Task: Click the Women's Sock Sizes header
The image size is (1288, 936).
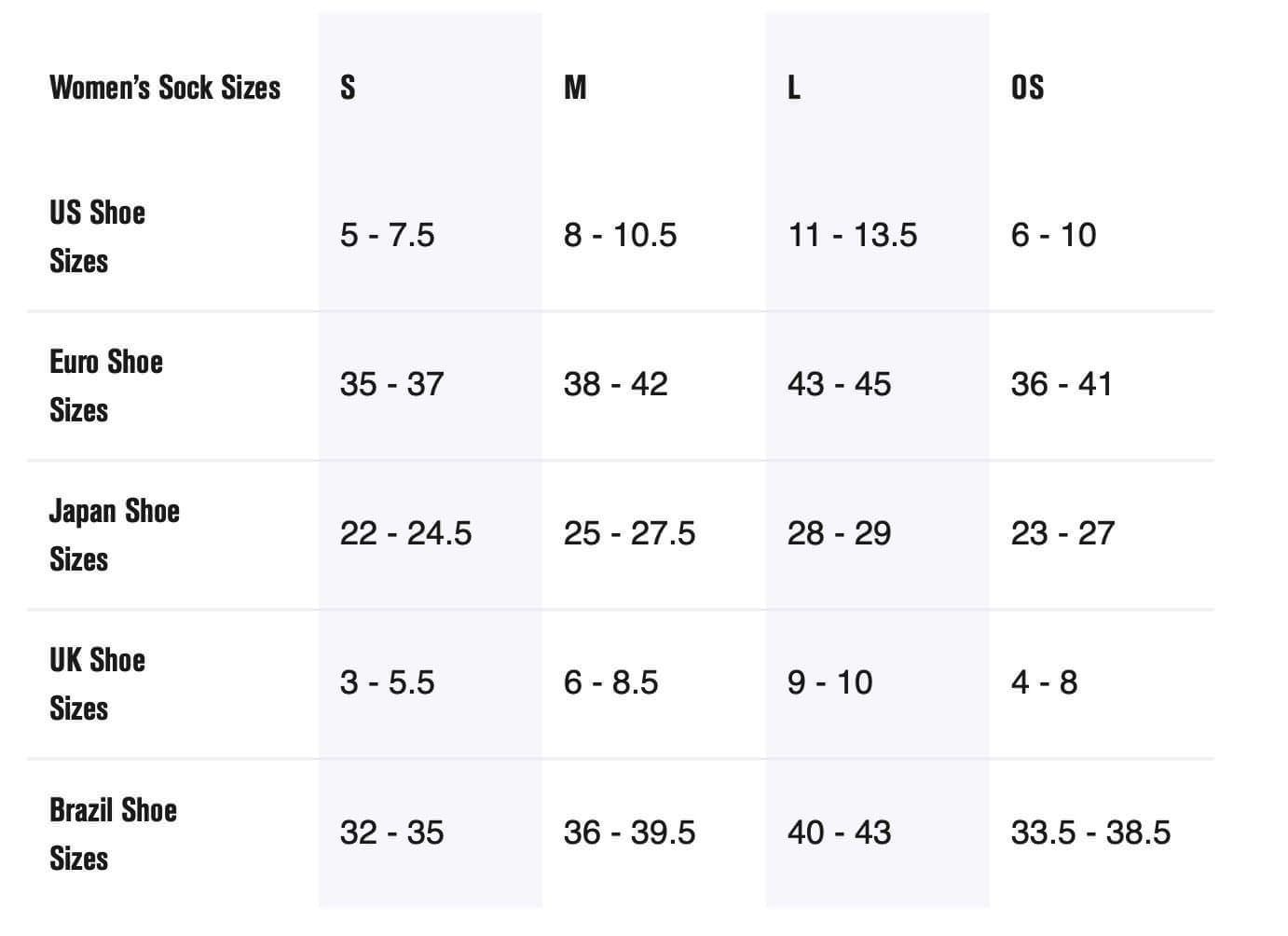Action: point(165,88)
